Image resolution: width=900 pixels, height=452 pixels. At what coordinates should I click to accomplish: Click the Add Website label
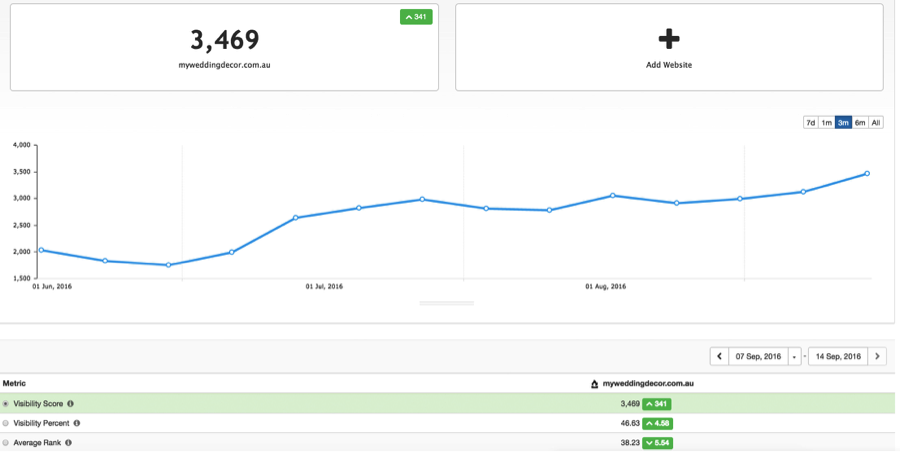pyautogui.click(x=669, y=65)
